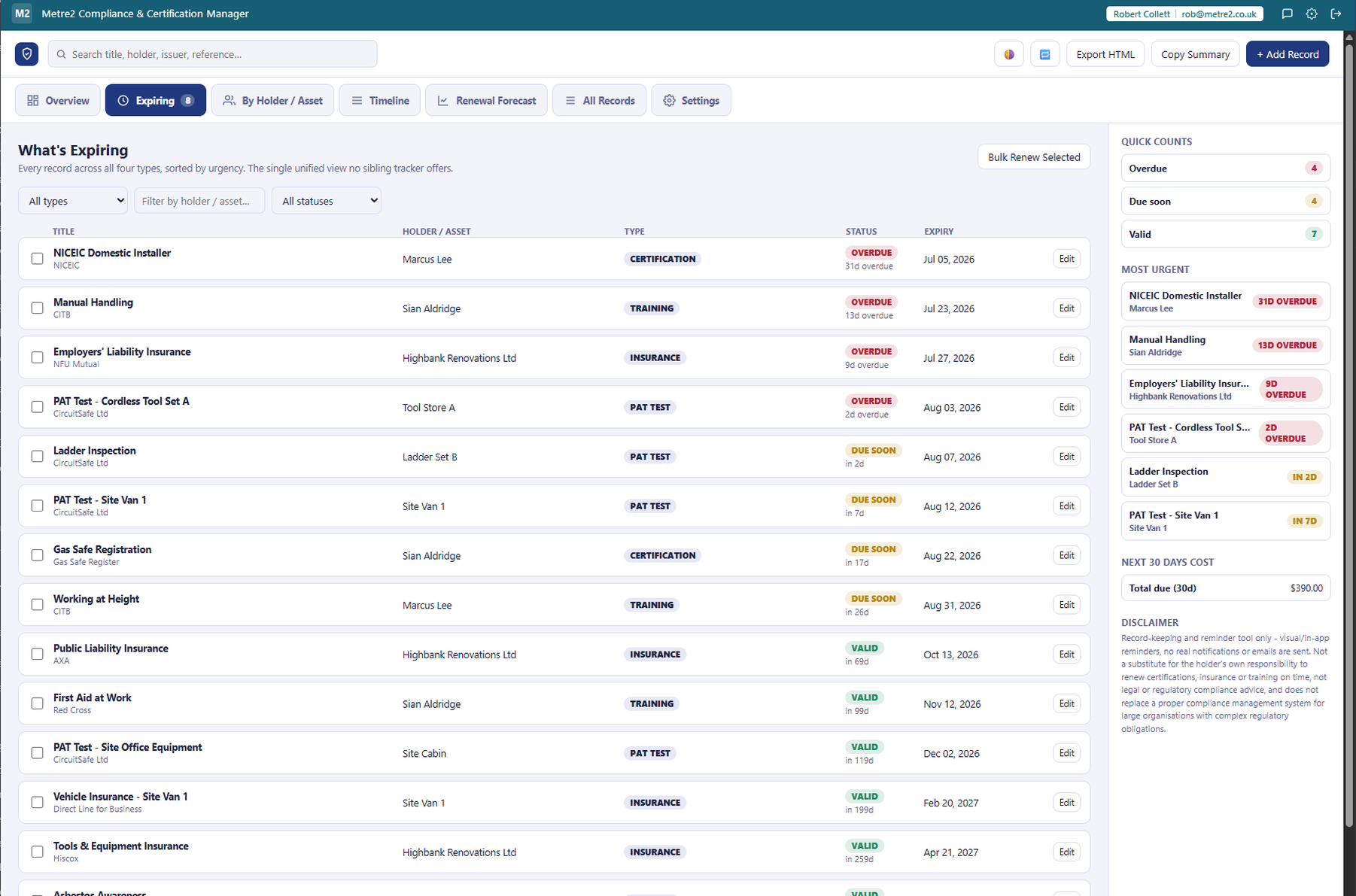Click the Filter by holder / asset field
This screenshot has width=1356, height=896.
point(199,201)
